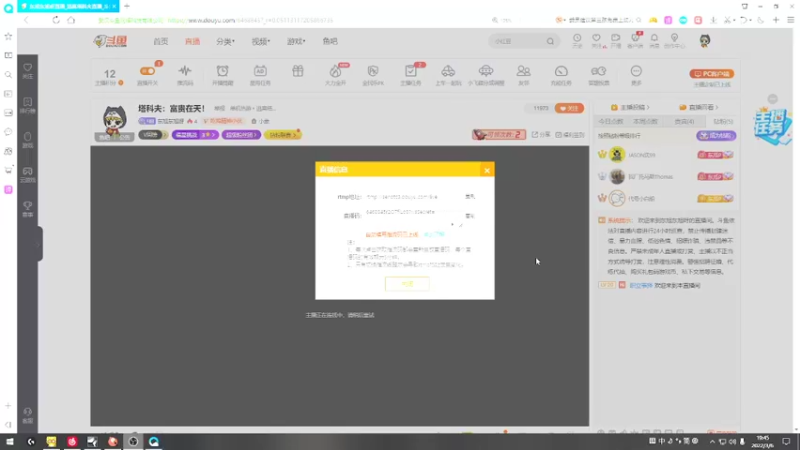Screen dimensions: 800x450
Task: Open the headset support icon in sidebar
Action: (28, 415)
